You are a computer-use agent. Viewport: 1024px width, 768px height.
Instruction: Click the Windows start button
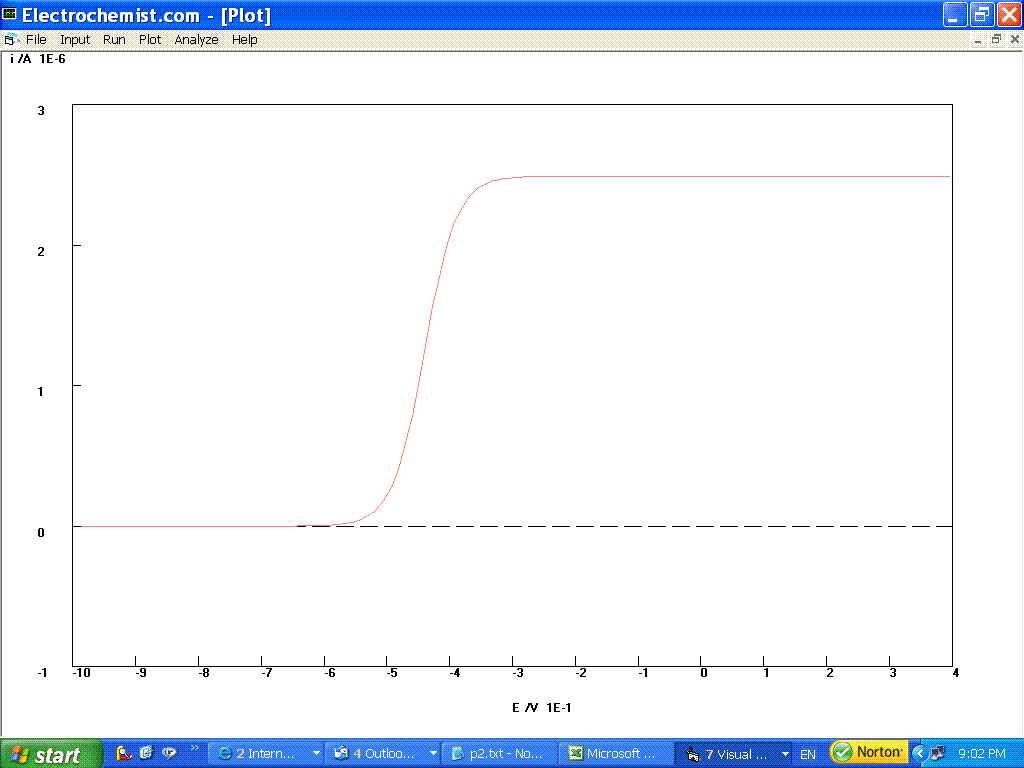click(x=52, y=754)
